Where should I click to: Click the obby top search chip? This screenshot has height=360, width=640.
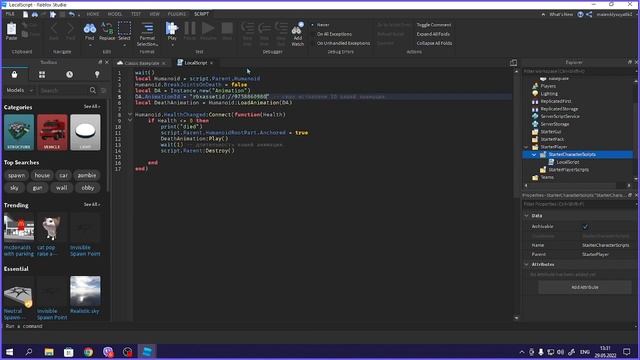[x=88, y=188]
